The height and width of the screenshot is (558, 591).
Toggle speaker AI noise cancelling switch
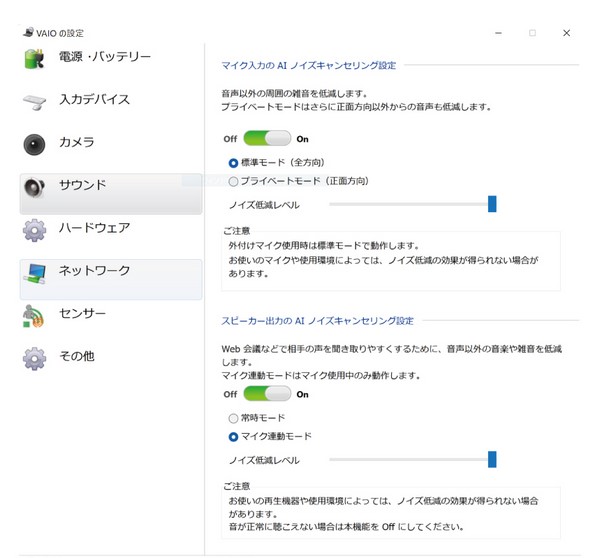267,394
